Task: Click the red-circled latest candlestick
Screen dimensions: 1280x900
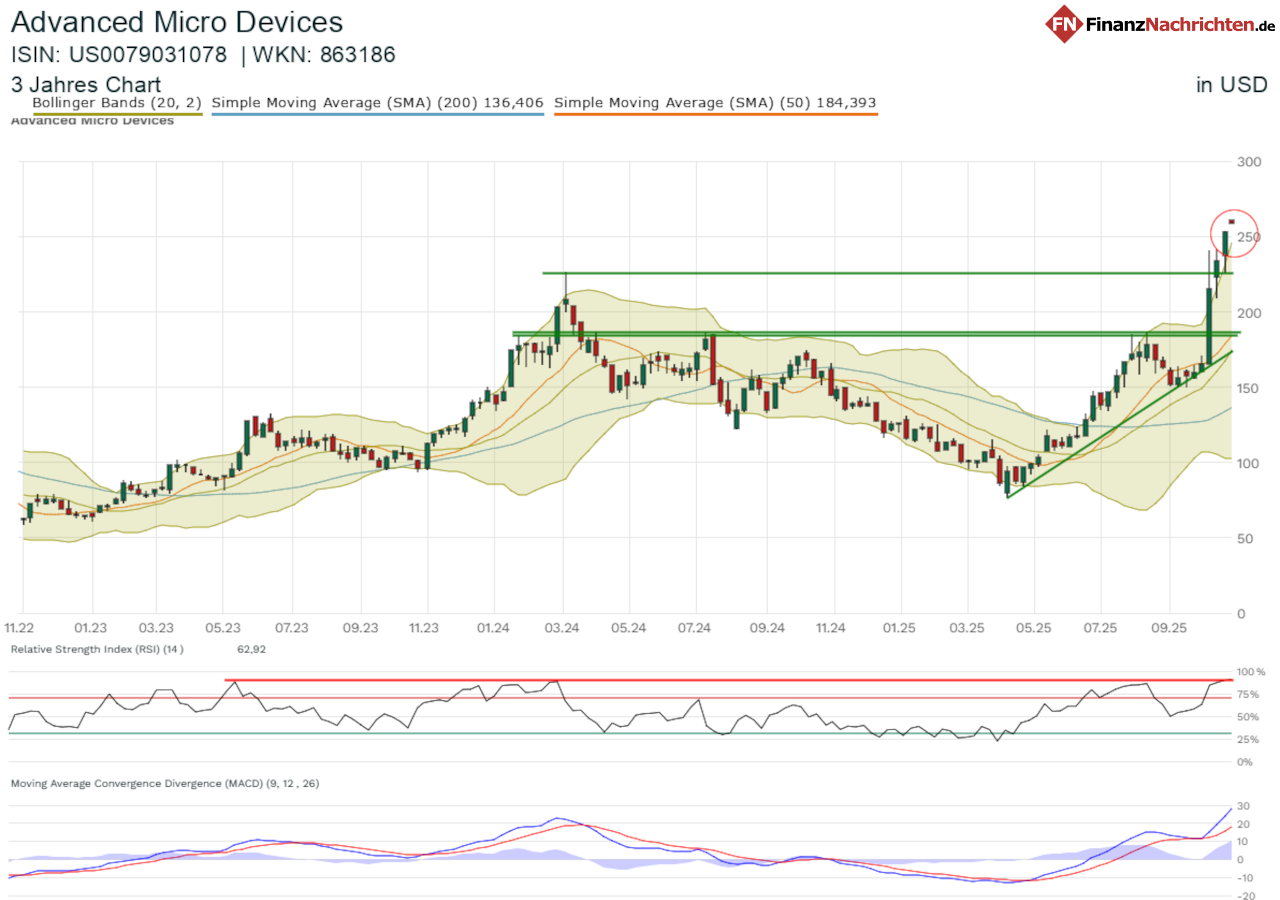Action: 1225,243
